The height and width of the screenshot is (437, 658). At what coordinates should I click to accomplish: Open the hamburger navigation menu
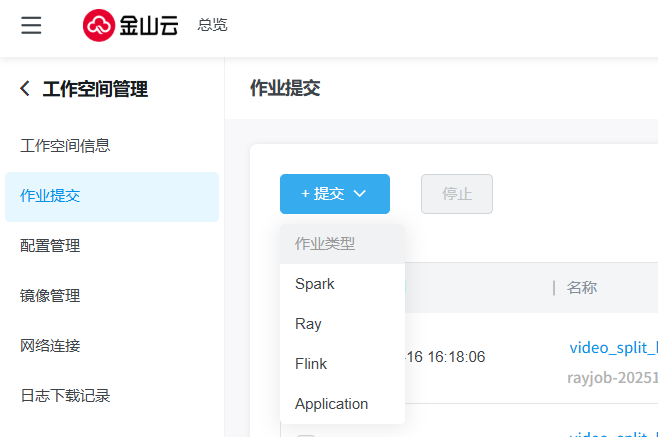[x=32, y=25]
